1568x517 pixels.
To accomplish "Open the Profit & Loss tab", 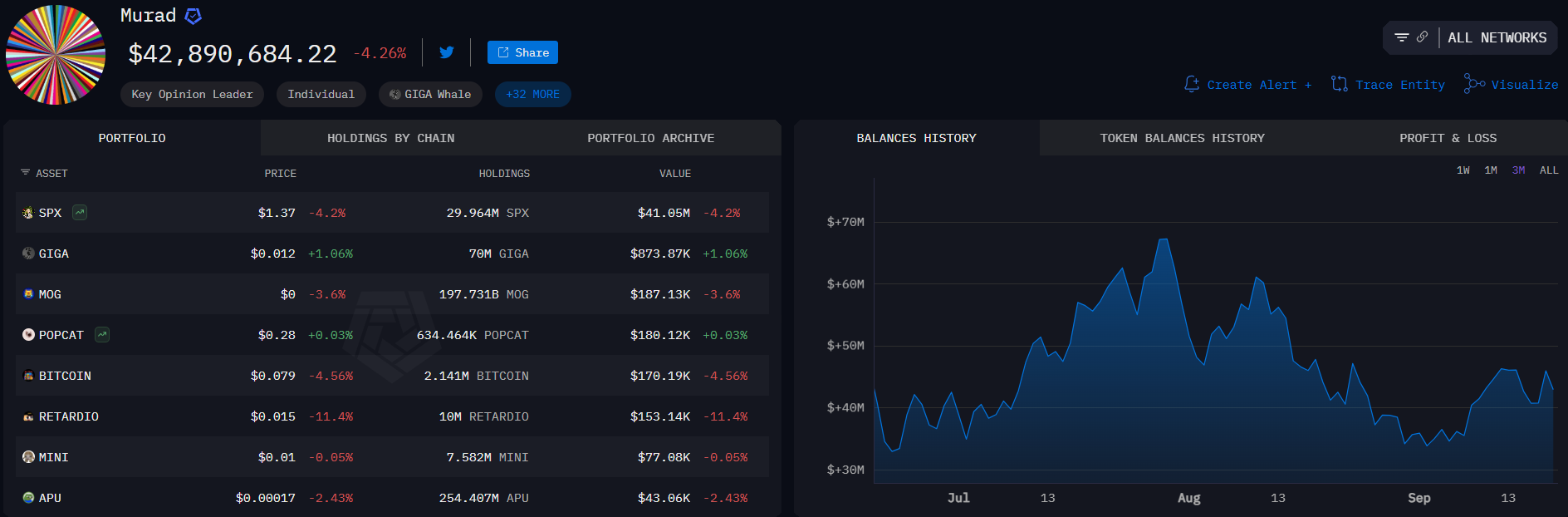I will click(x=1448, y=138).
